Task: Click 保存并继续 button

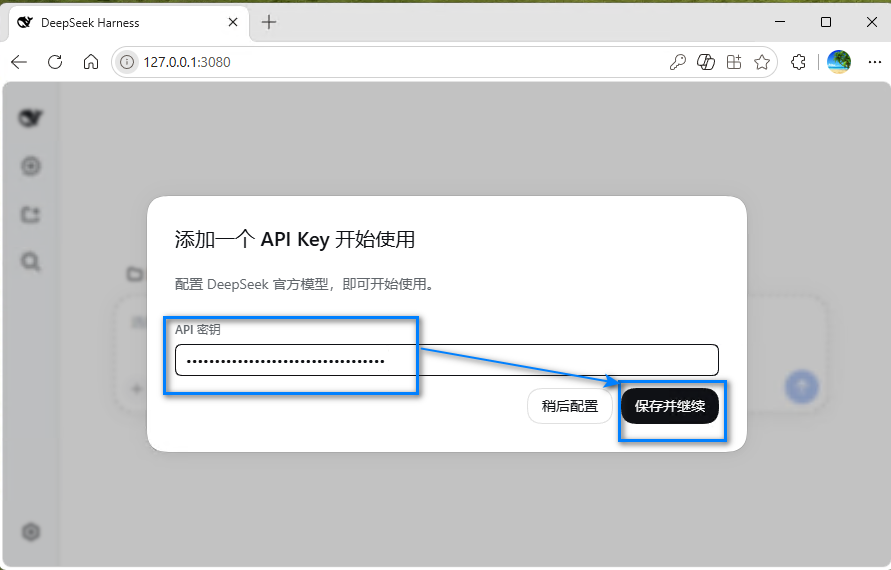Action: 670,406
